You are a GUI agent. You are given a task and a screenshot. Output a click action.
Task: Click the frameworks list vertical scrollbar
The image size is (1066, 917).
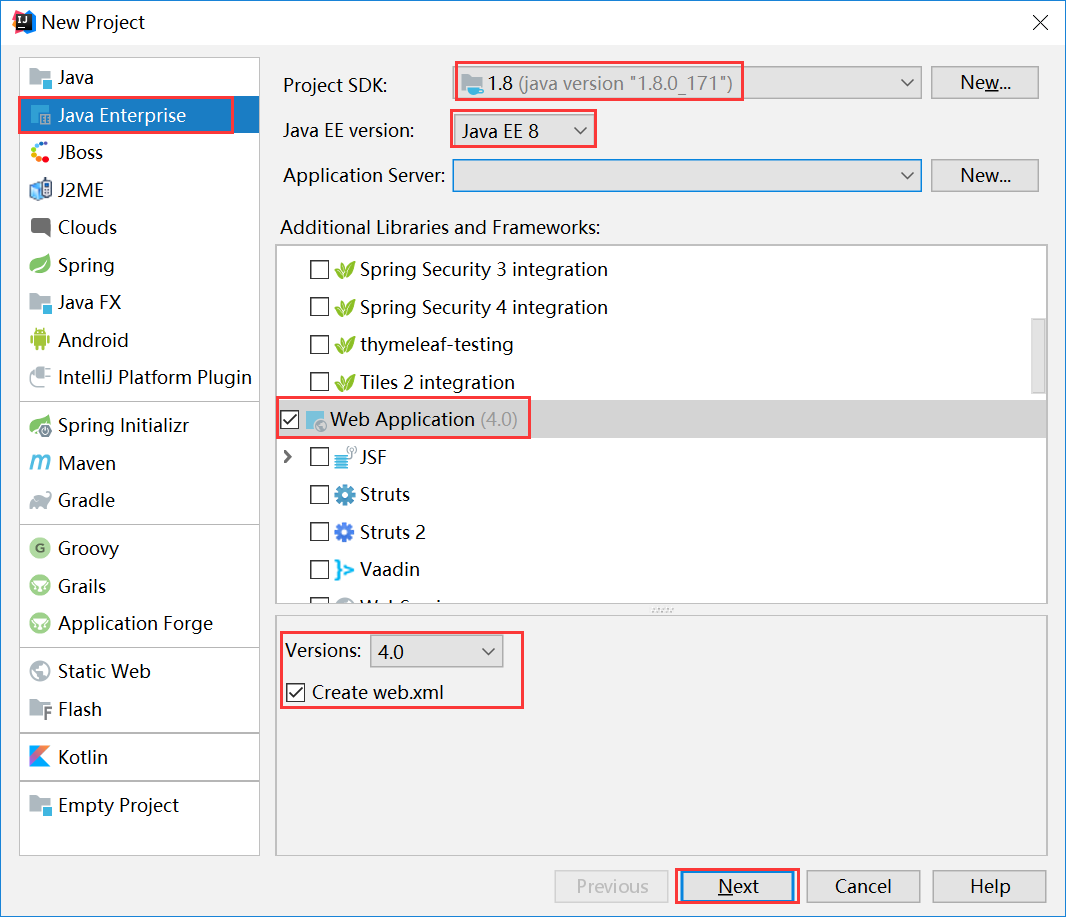click(1038, 356)
